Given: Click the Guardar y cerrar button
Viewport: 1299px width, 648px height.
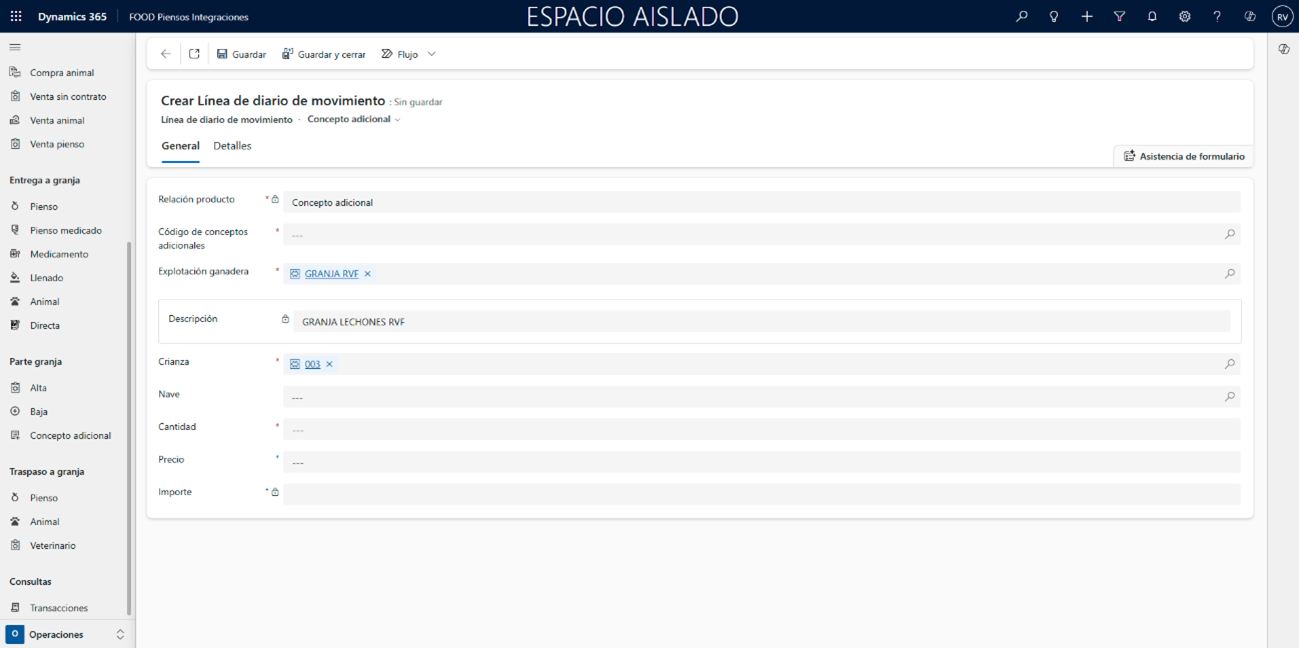Looking at the screenshot, I should pos(324,54).
